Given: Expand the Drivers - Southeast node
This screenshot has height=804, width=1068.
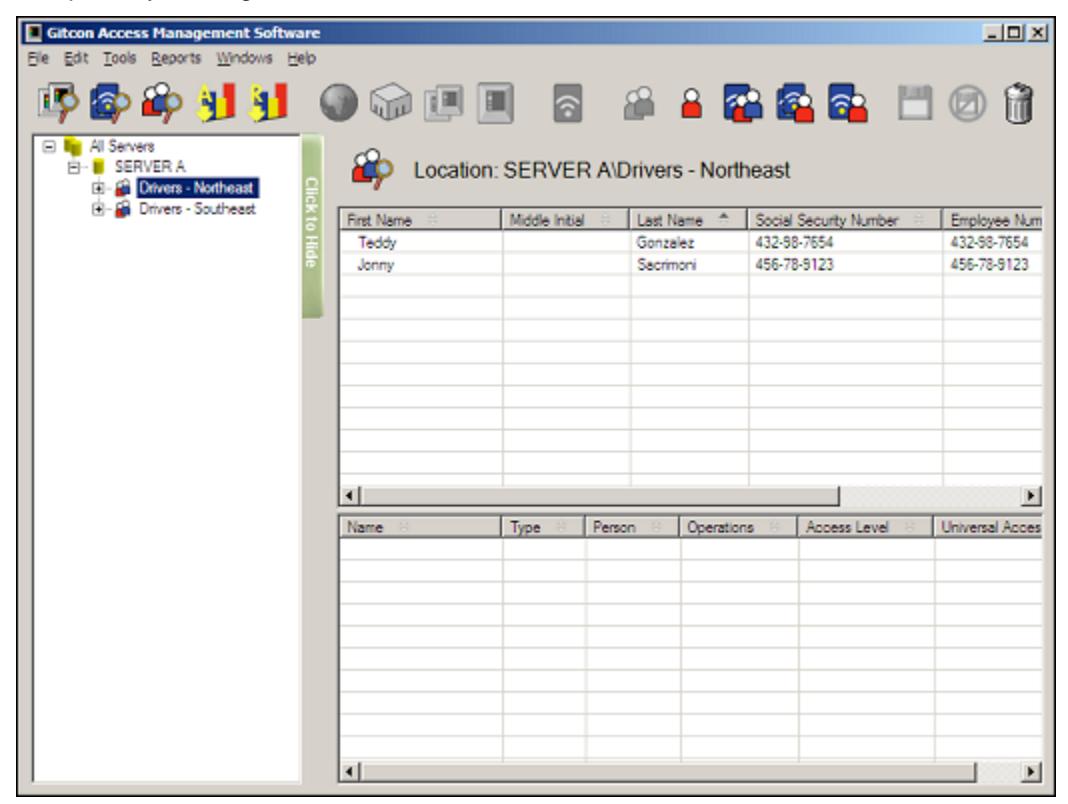Looking at the screenshot, I should point(98,209).
